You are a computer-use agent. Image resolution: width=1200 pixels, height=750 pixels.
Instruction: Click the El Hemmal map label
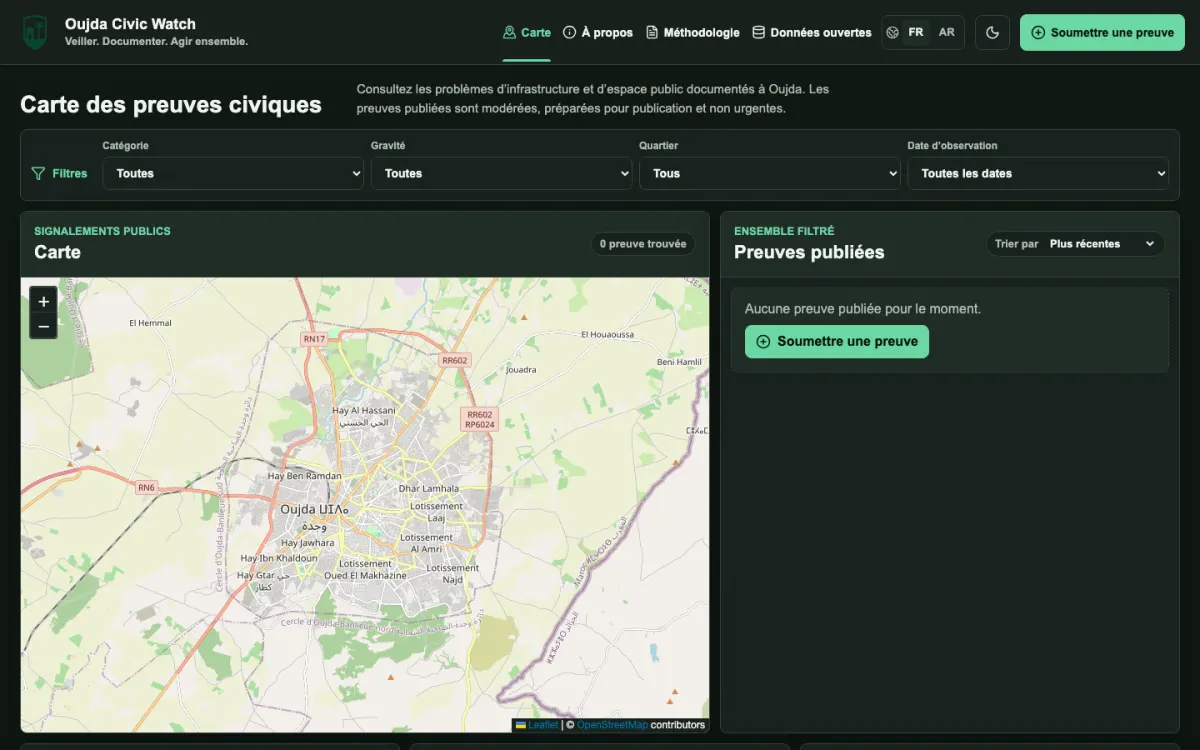coord(151,323)
